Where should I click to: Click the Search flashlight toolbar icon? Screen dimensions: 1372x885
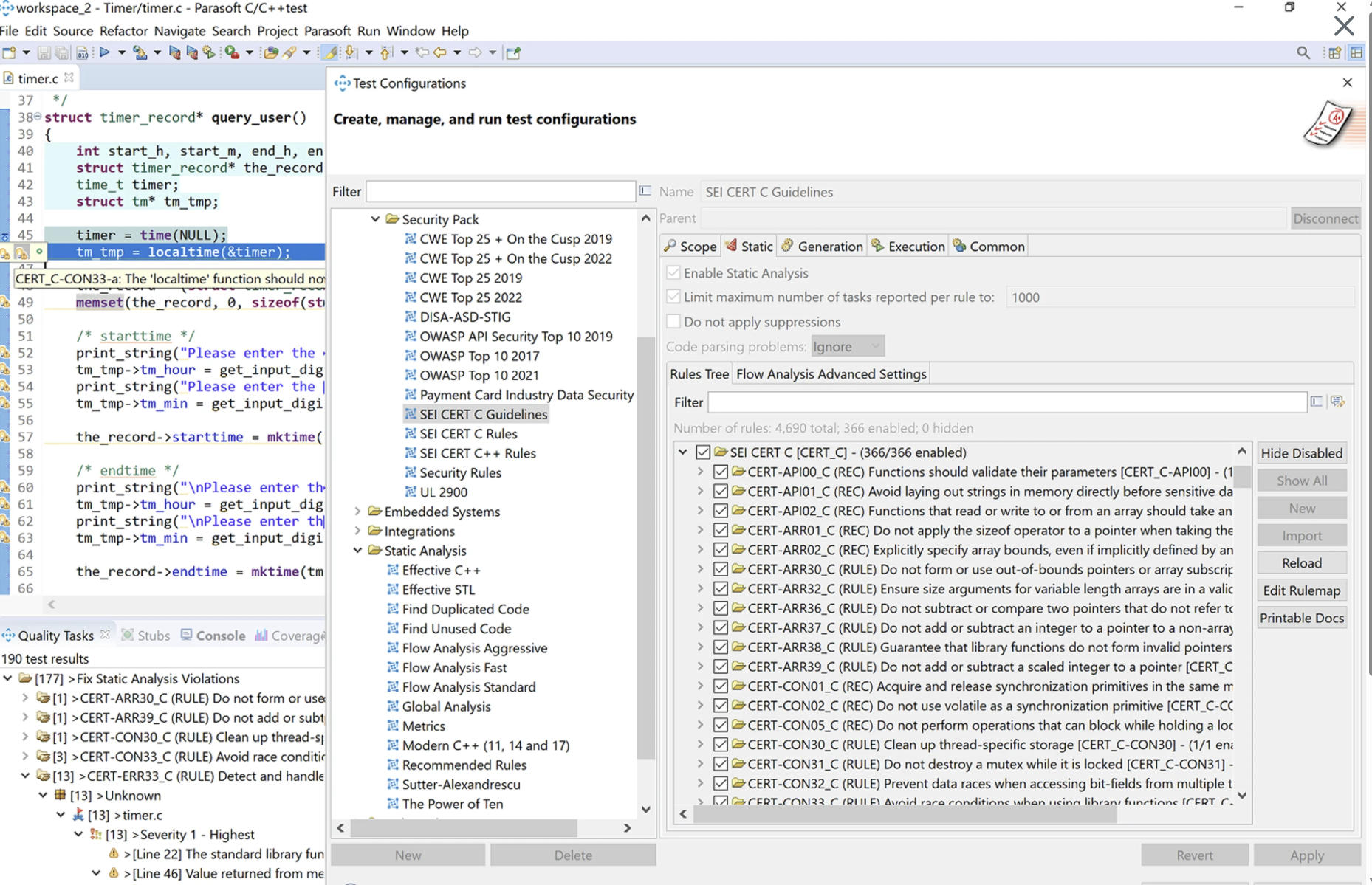[x=289, y=52]
